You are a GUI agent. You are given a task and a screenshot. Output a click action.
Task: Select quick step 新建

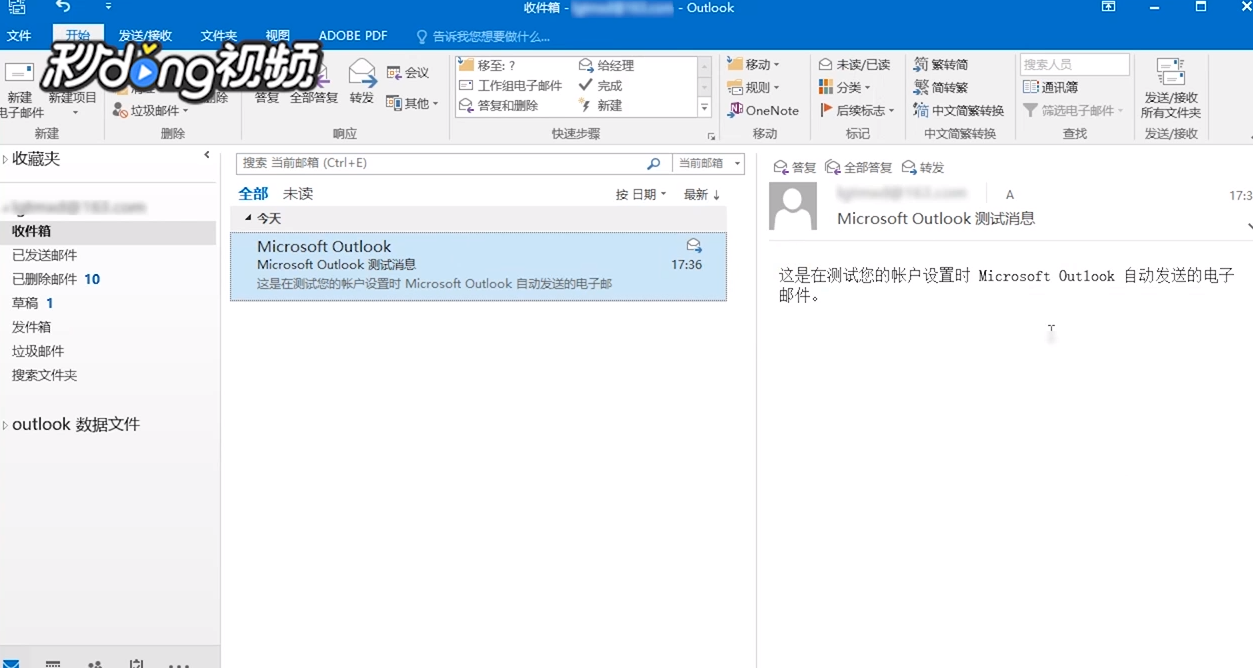click(601, 105)
